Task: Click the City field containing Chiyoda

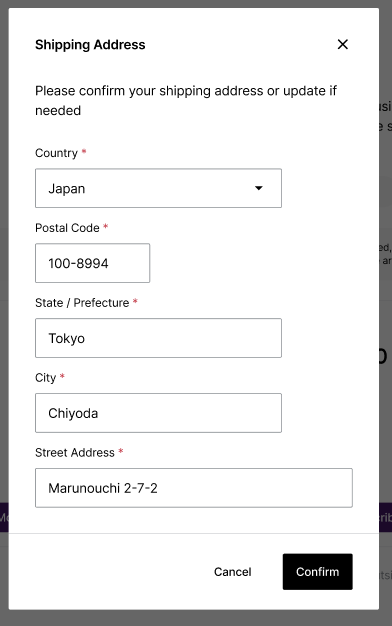Action: coord(158,413)
